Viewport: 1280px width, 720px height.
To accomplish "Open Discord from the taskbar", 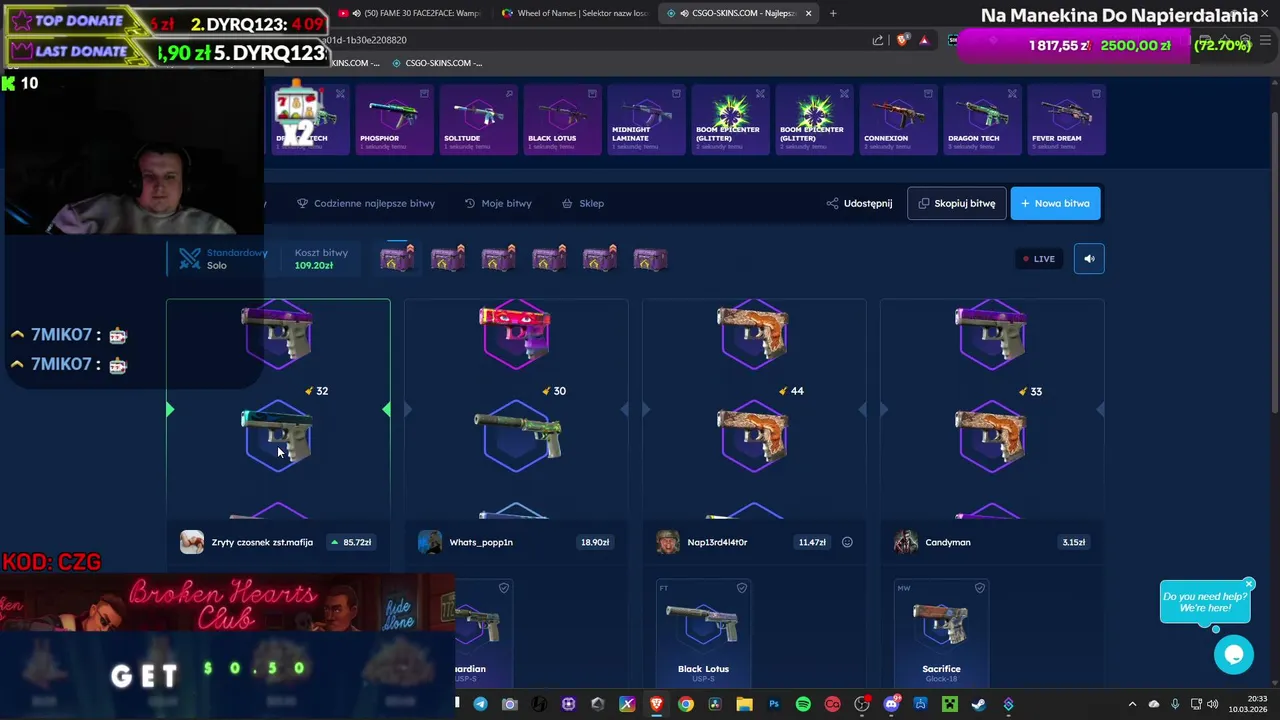I will click(891, 704).
